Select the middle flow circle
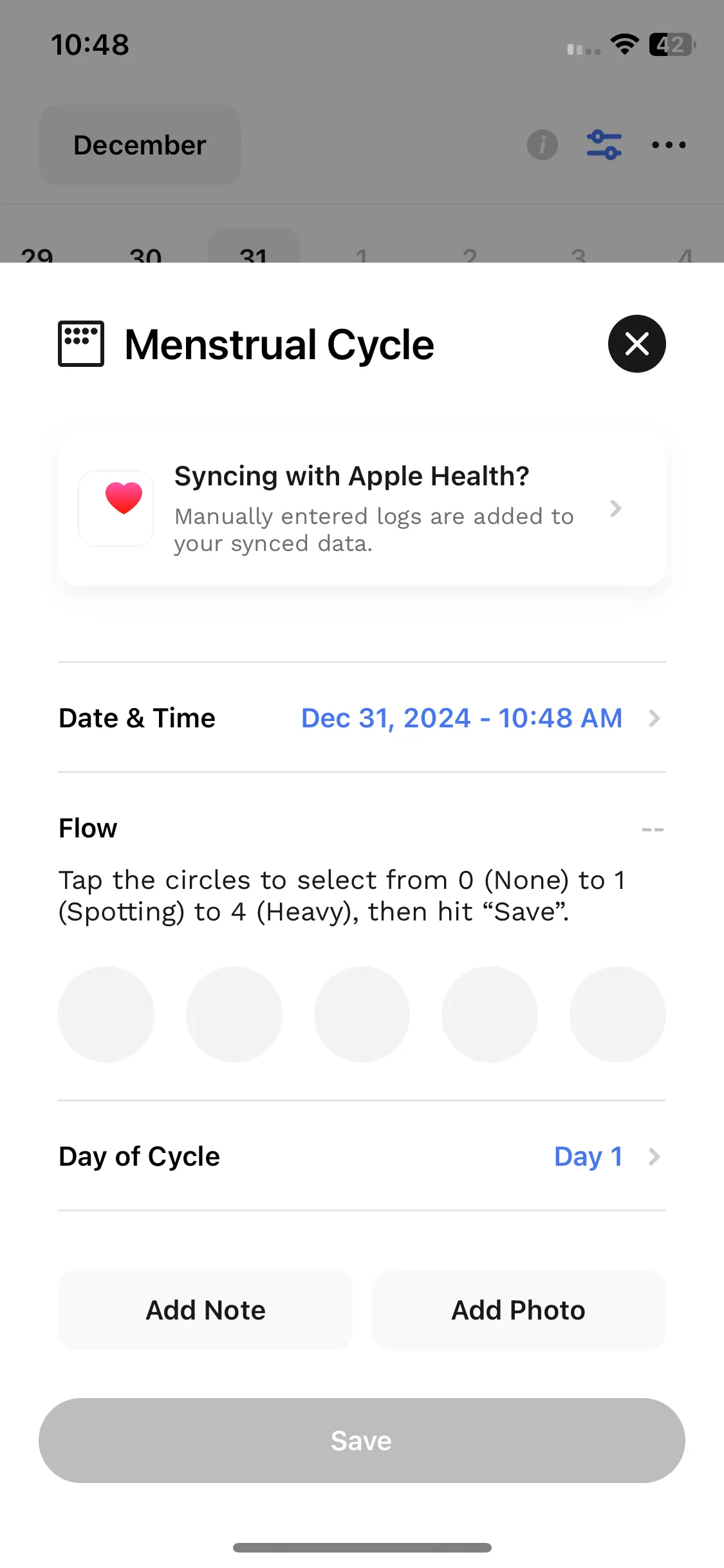Viewport: 724px width, 1568px height. tap(362, 1014)
